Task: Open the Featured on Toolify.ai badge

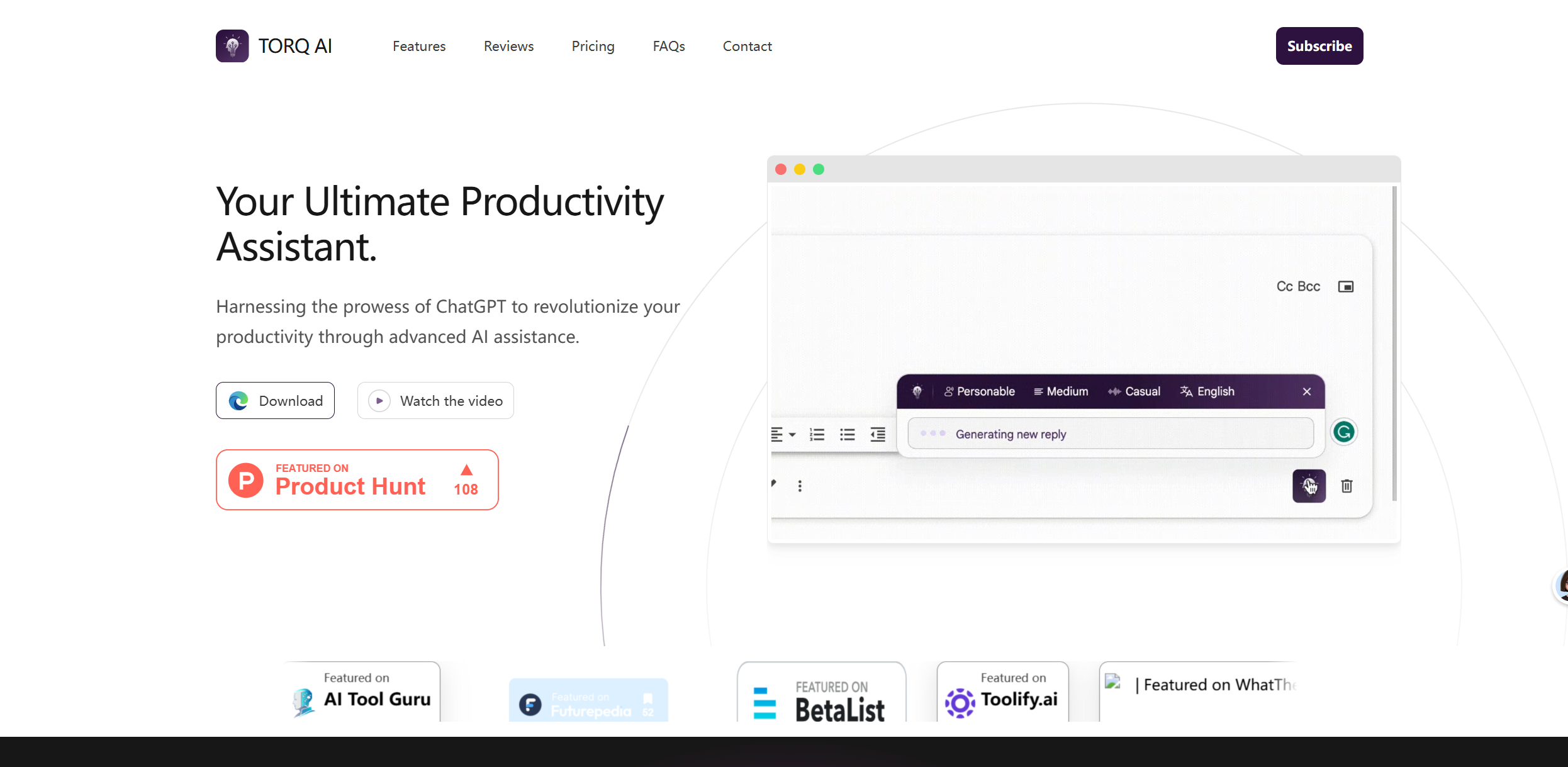Action: pyautogui.click(x=1002, y=691)
